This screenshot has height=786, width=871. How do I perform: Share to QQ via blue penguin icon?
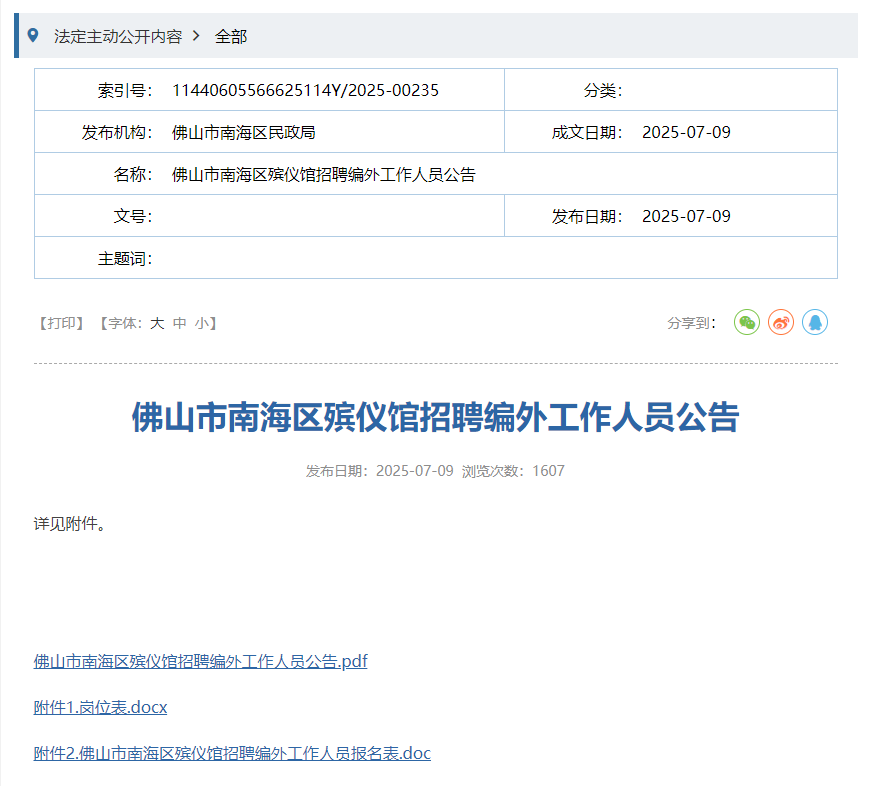pyautogui.click(x=815, y=322)
